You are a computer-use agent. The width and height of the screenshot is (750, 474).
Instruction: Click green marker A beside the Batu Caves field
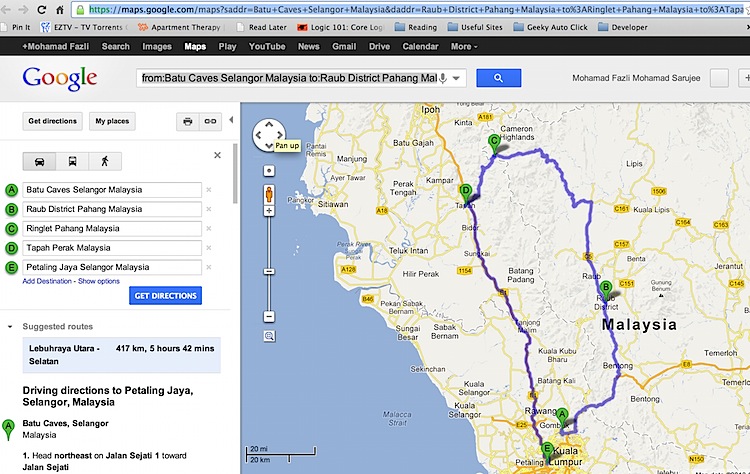pos(11,190)
